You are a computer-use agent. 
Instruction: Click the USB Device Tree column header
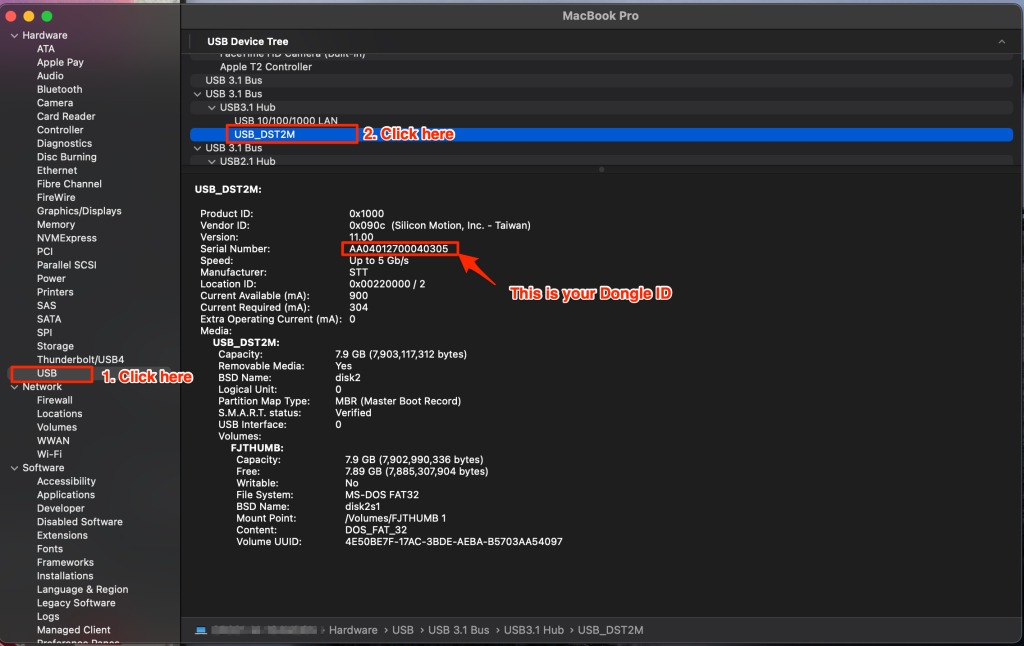coord(247,42)
